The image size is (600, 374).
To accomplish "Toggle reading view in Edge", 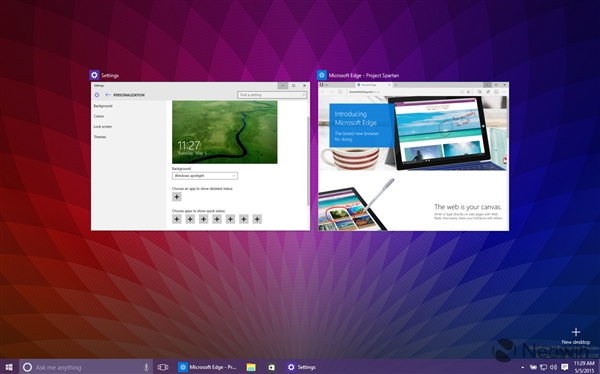I will (x=462, y=92).
